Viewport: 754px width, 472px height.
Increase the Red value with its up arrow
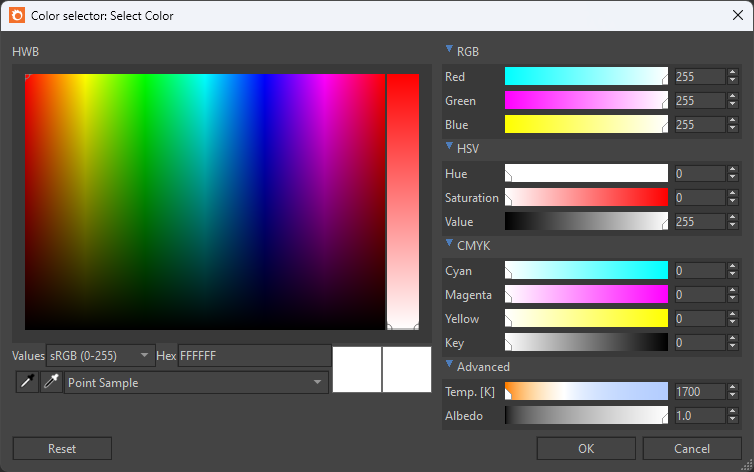click(x=734, y=72)
